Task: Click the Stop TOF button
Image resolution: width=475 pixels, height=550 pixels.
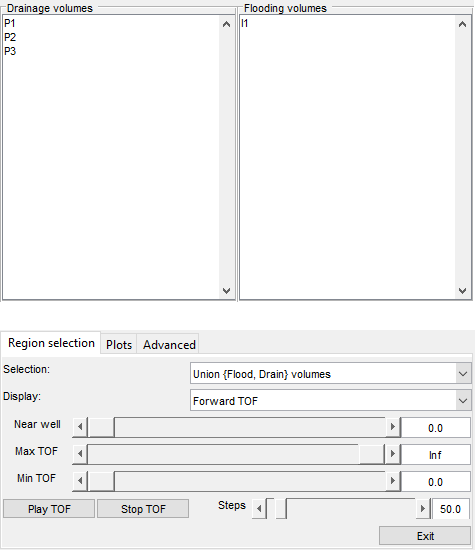Action: [143, 509]
